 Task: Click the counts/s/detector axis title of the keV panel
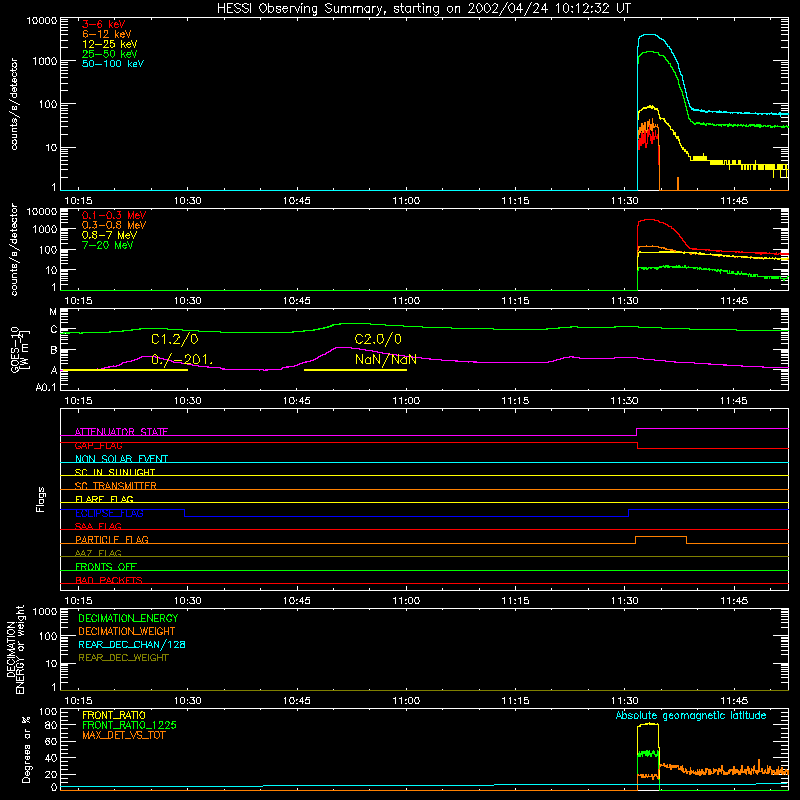pyautogui.click(x=14, y=104)
